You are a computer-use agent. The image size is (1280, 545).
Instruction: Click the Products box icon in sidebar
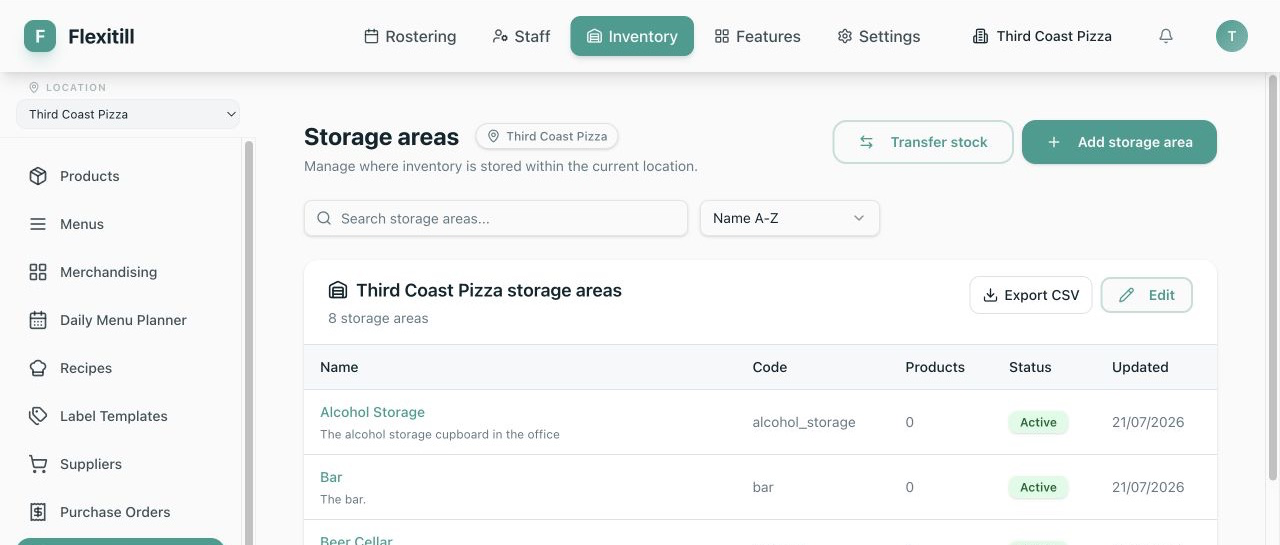tap(38, 176)
